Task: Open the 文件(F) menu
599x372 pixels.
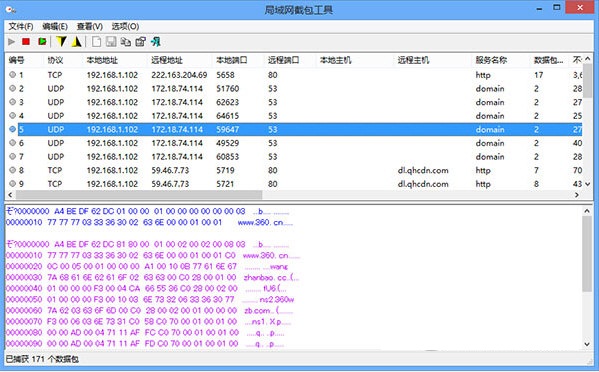Action: (x=21, y=26)
